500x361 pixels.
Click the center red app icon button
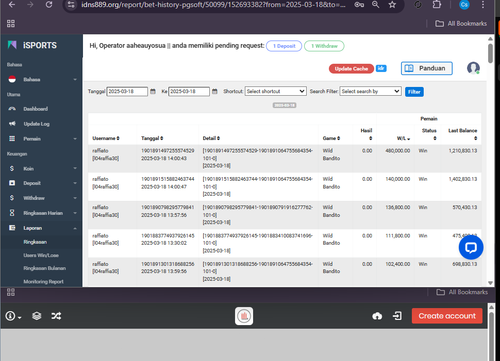point(244,316)
